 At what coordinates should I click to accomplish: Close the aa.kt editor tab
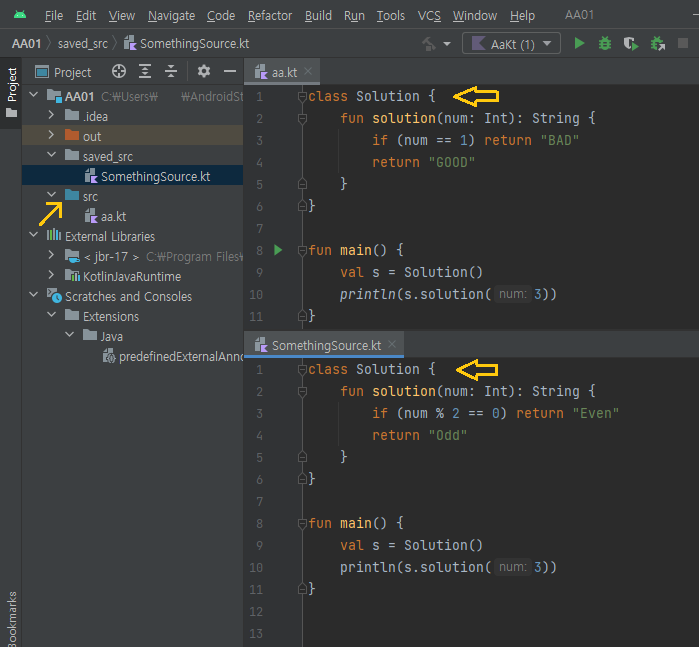pyautogui.click(x=308, y=71)
